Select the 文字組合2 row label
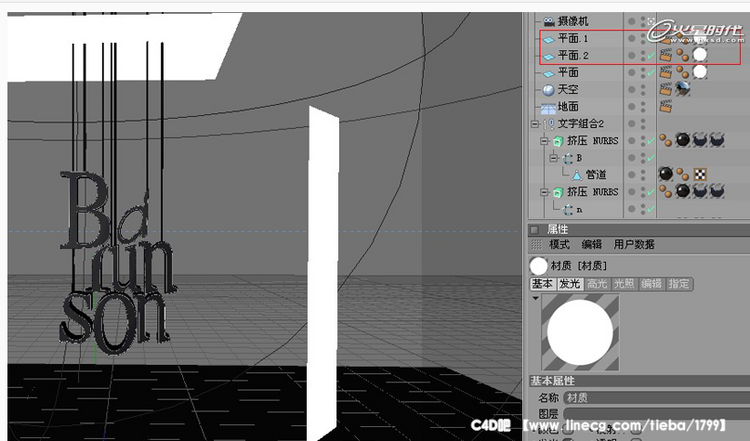 click(581, 124)
